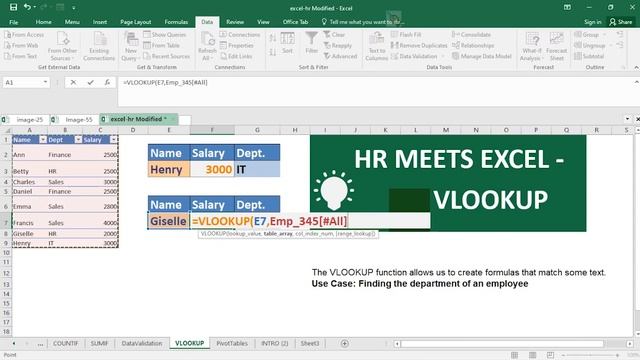Open the PivotTables sheet tab
This screenshot has width=640, height=360.
232,344
